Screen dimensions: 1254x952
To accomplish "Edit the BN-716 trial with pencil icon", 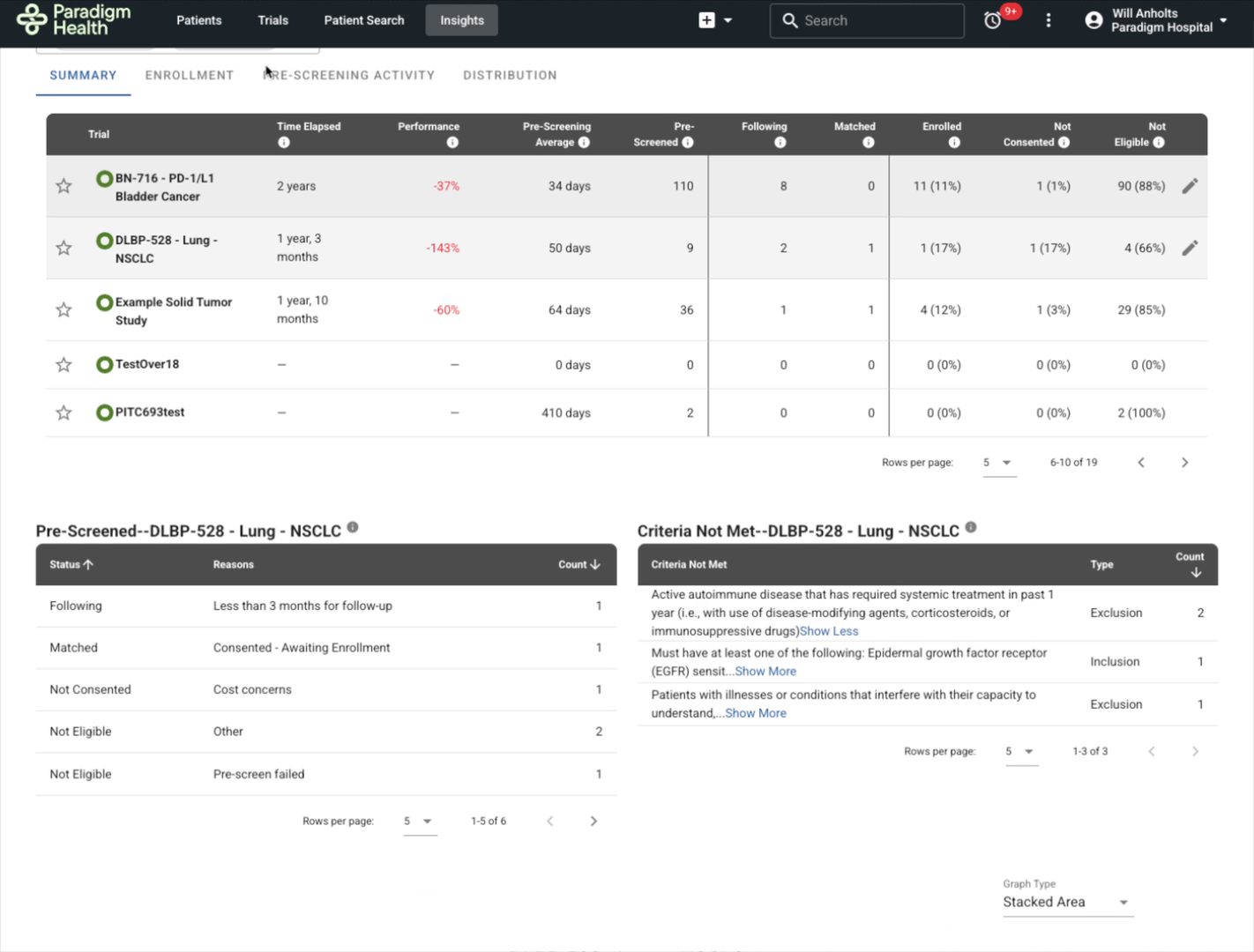I will click(1190, 186).
